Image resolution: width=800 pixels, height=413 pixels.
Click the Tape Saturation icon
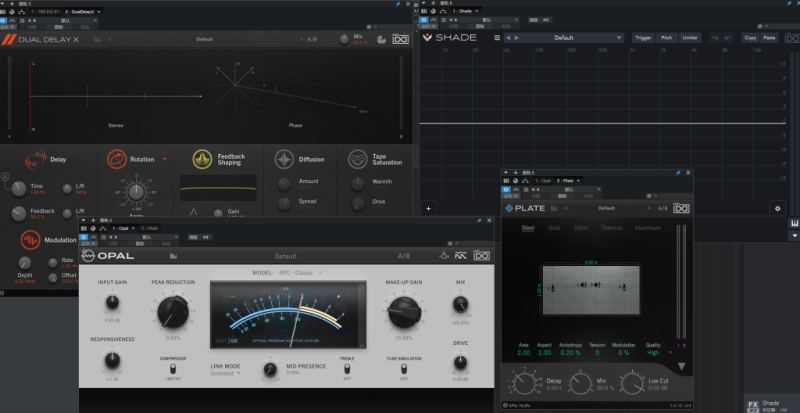point(357,159)
